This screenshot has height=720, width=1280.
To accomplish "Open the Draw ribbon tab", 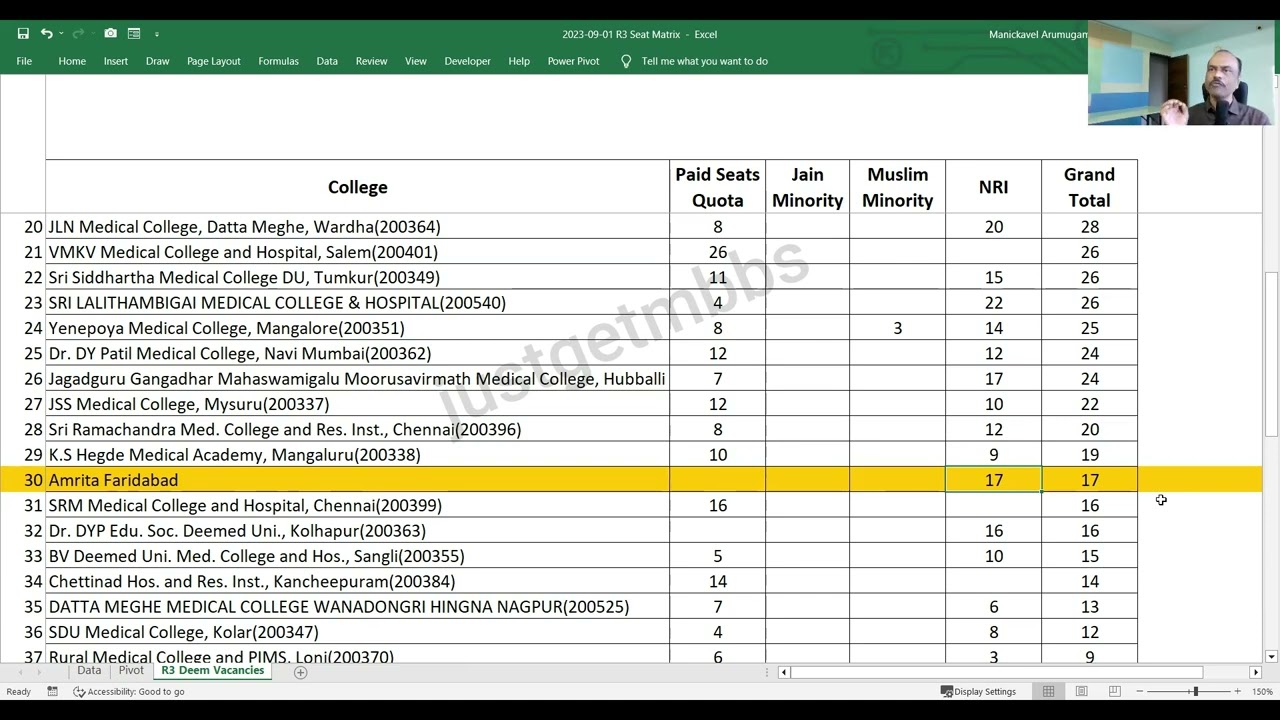I will click(158, 61).
